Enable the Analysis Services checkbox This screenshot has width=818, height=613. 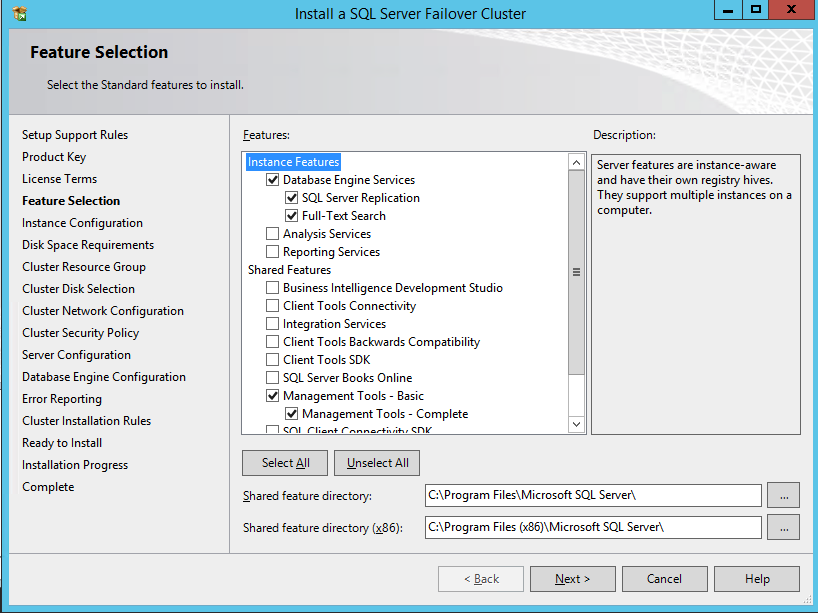[273, 234]
